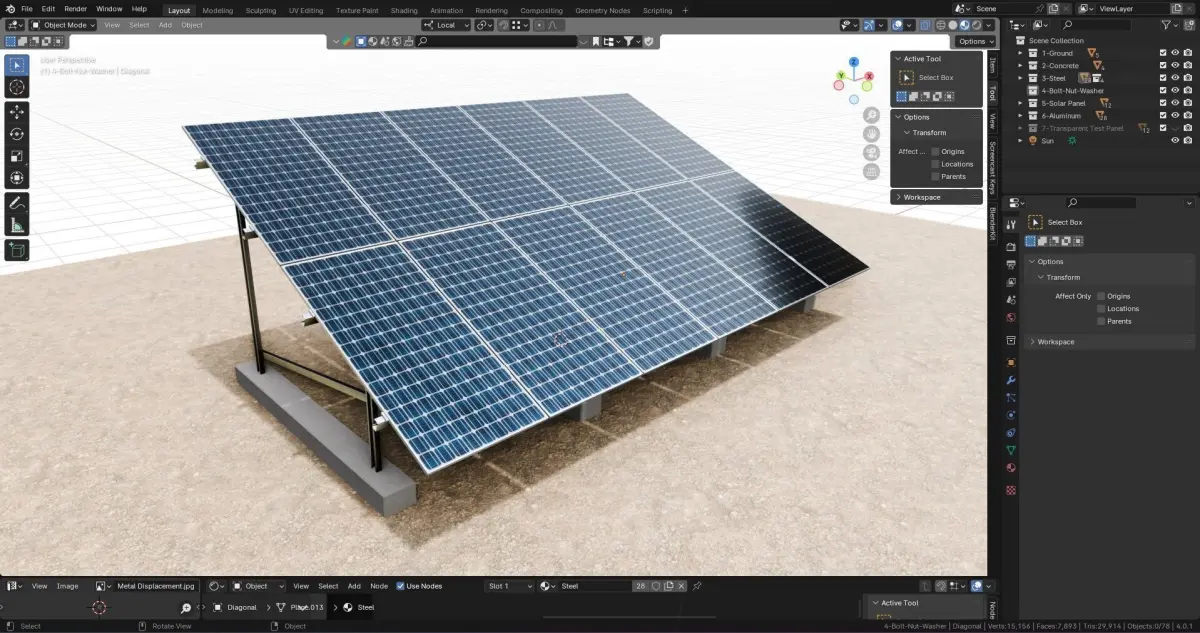Open the Object Mode dropdown
Viewport: 1200px width, 633px height.
pos(63,25)
